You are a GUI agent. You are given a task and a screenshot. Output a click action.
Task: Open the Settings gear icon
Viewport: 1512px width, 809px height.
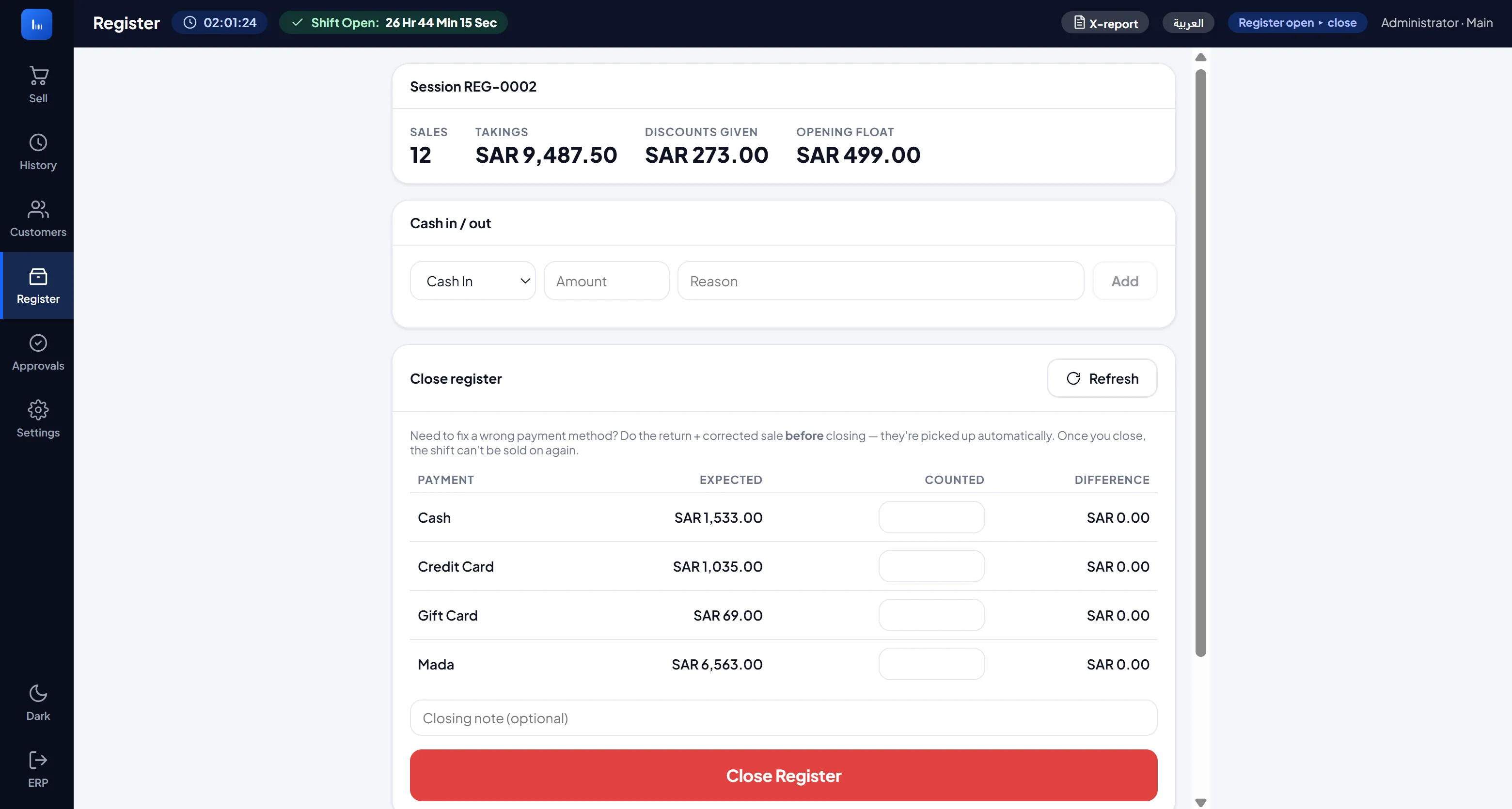pos(38,409)
